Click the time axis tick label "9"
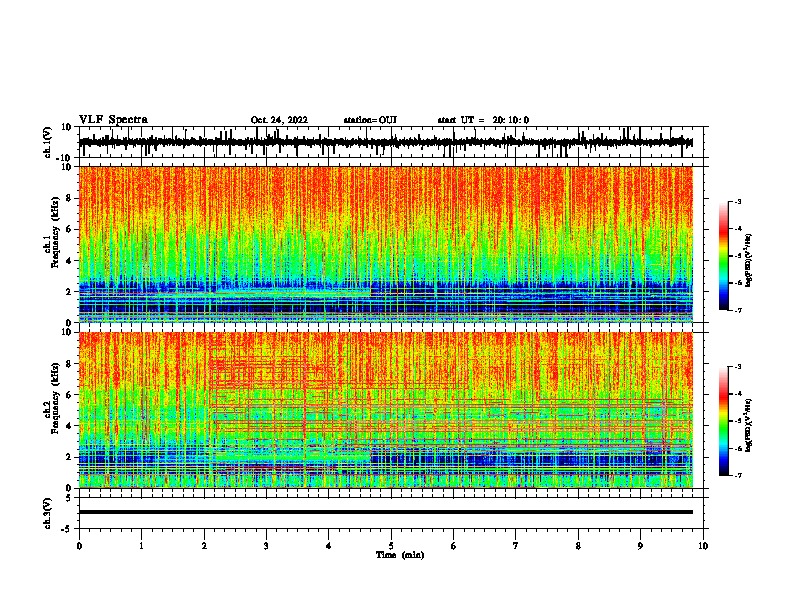Image resolution: width=792 pixels, height=612 pixels. pos(640,546)
